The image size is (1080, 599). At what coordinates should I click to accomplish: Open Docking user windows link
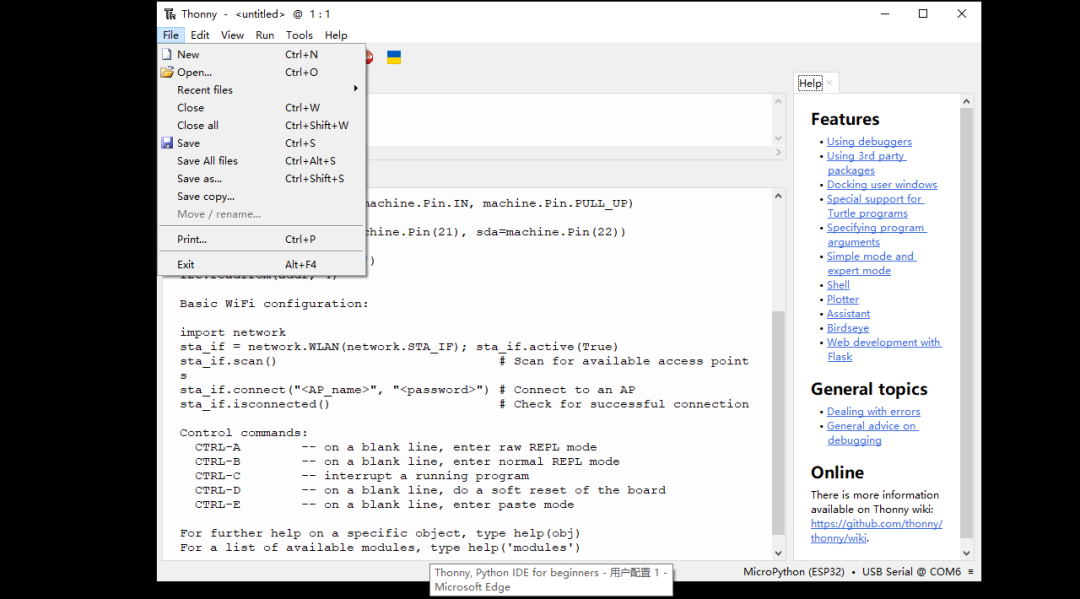(x=882, y=185)
